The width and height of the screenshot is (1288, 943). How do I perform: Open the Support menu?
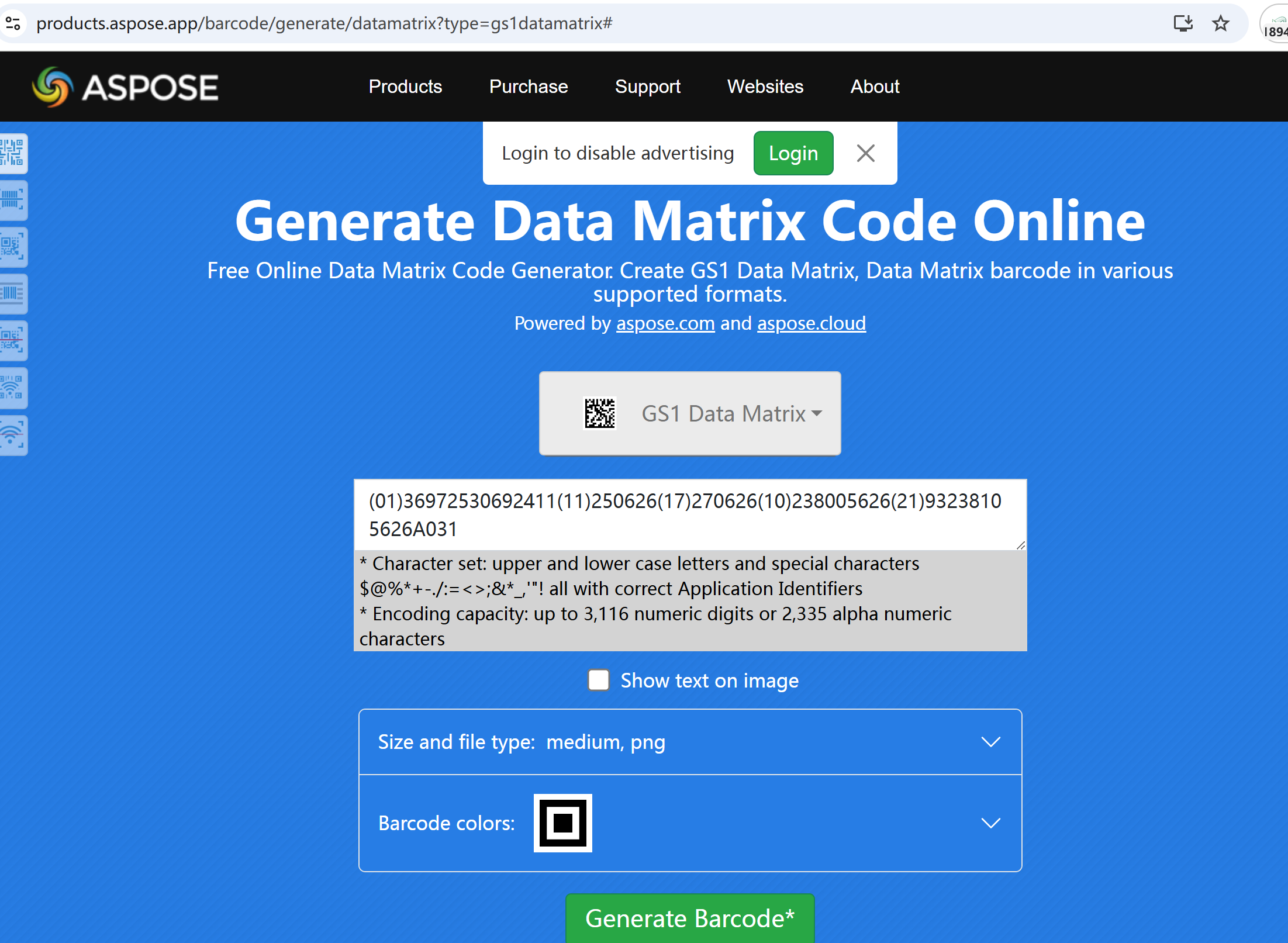tap(648, 87)
